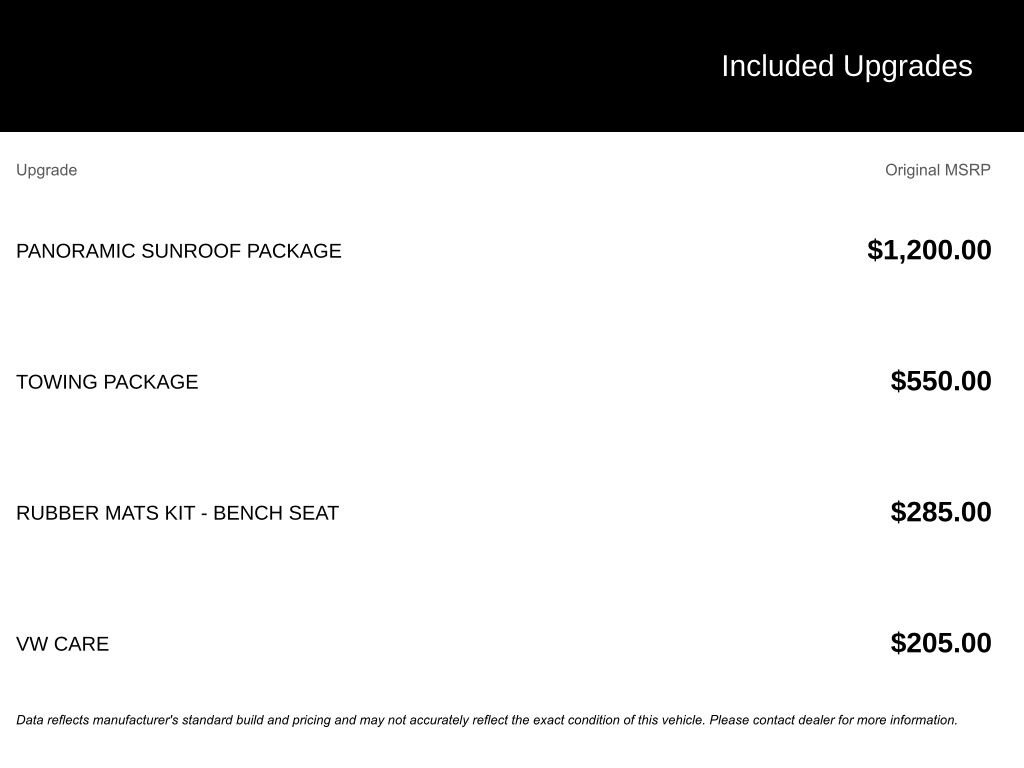Image resolution: width=1024 pixels, height=768 pixels.
Task: Click the word "TOWING"
Action: 56,382
